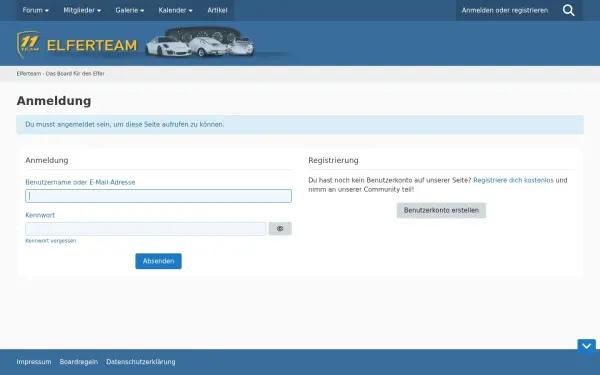600x375 pixels.
Task: Click the scroll-down chevron button
Action: [586, 346]
